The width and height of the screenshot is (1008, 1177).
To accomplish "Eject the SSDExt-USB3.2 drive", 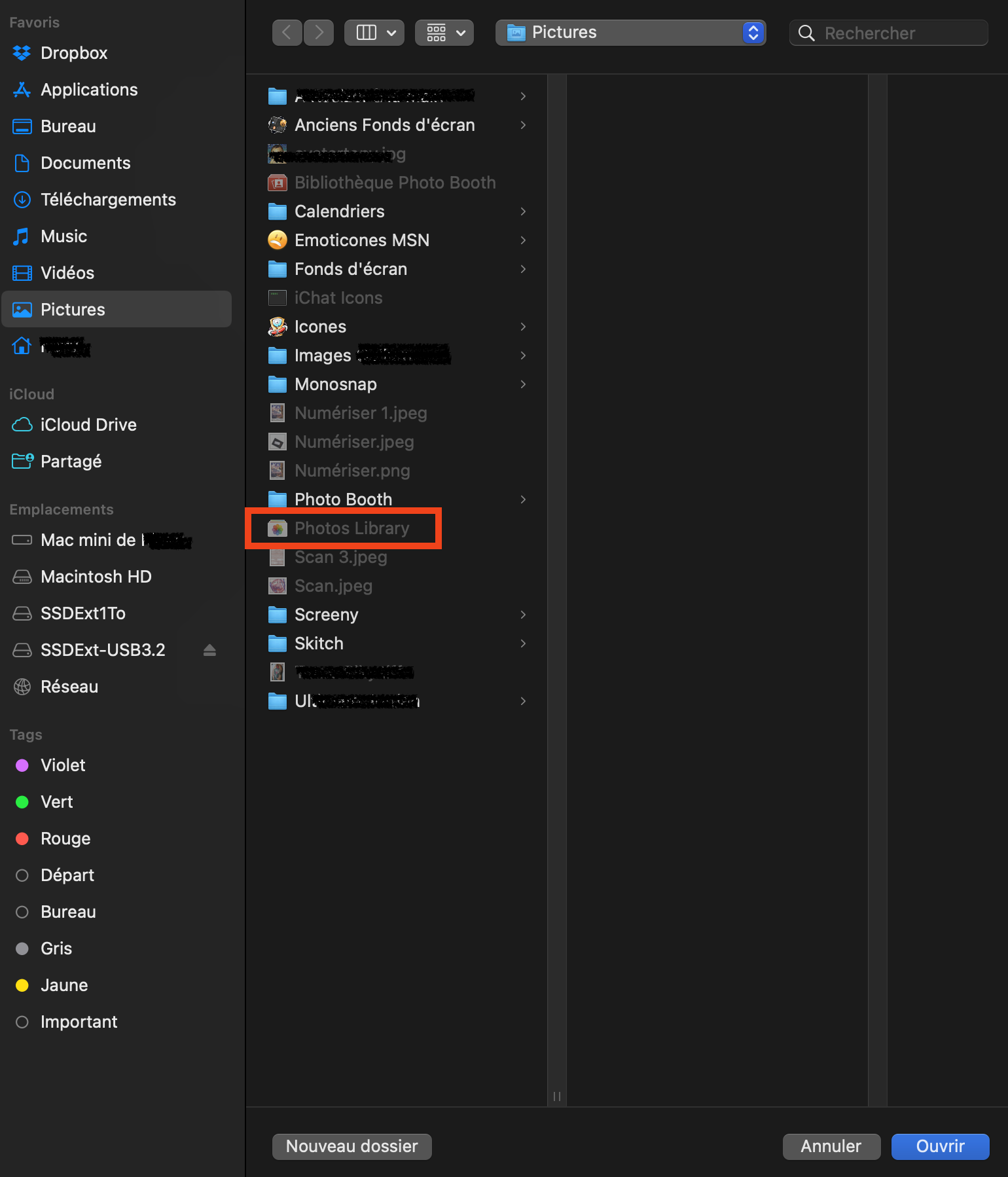I will (x=209, y=650).
